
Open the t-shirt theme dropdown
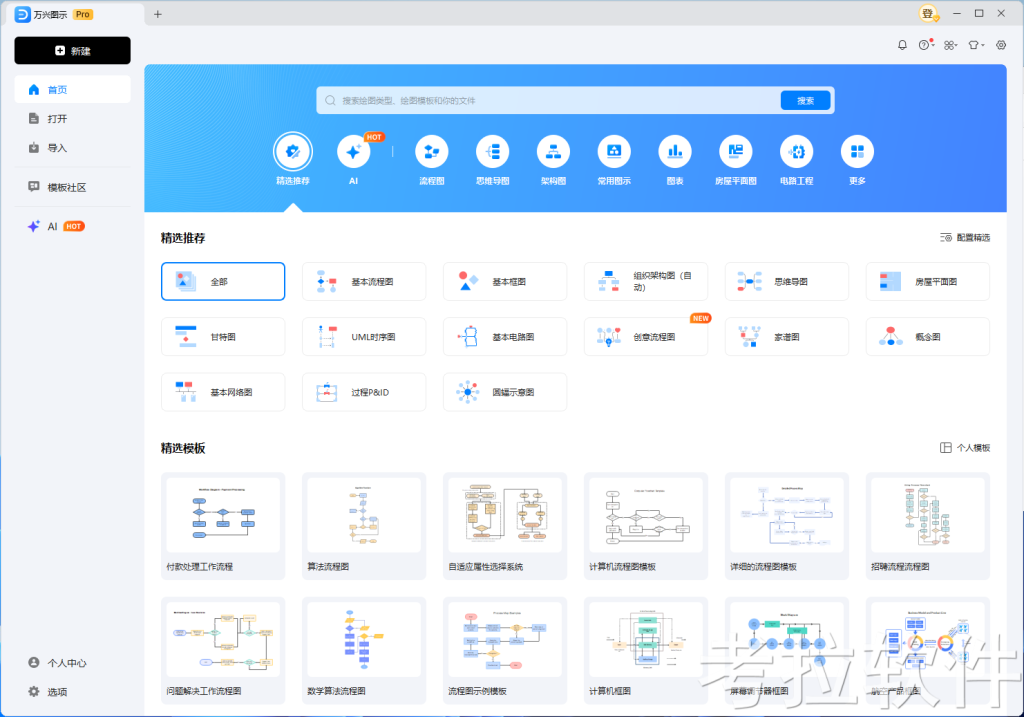point(976,45)
